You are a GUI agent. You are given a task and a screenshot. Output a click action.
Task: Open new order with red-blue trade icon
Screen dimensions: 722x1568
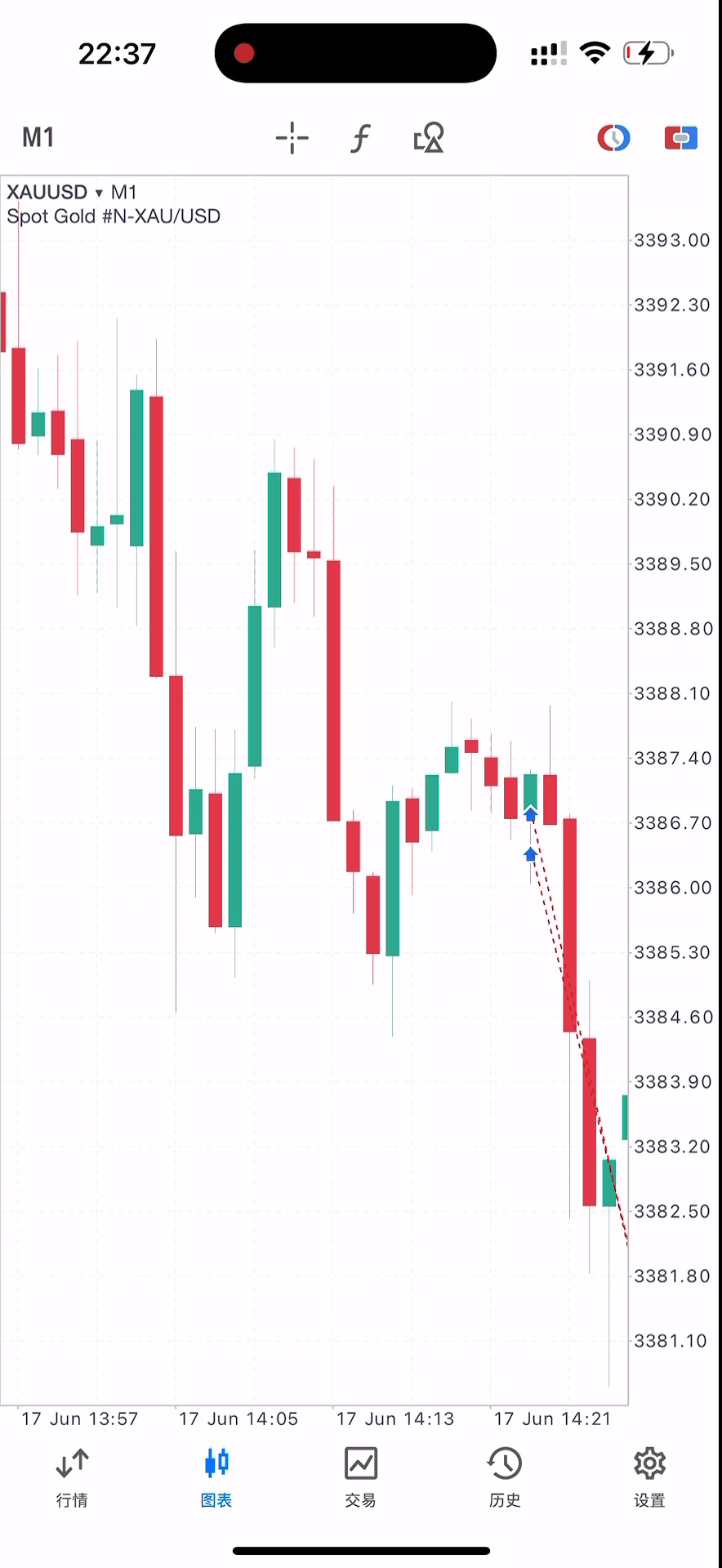coord(680,137)
